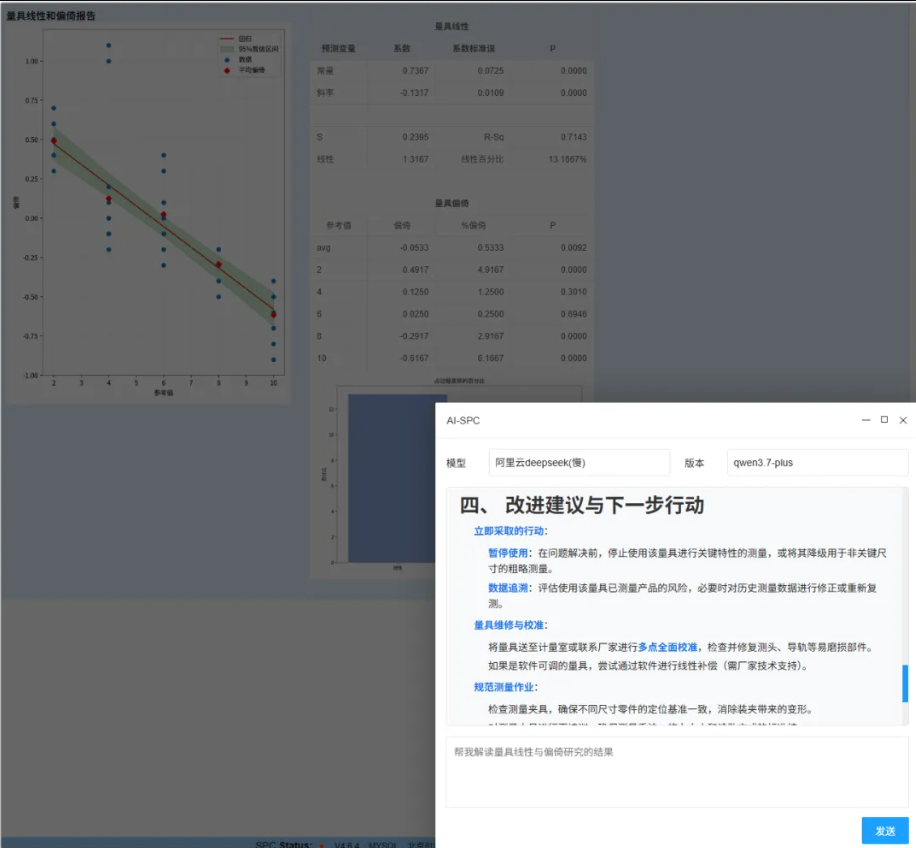The image size is (916, 848).
Task: Click the blue bar in the percentage chart
Action: 392,478
